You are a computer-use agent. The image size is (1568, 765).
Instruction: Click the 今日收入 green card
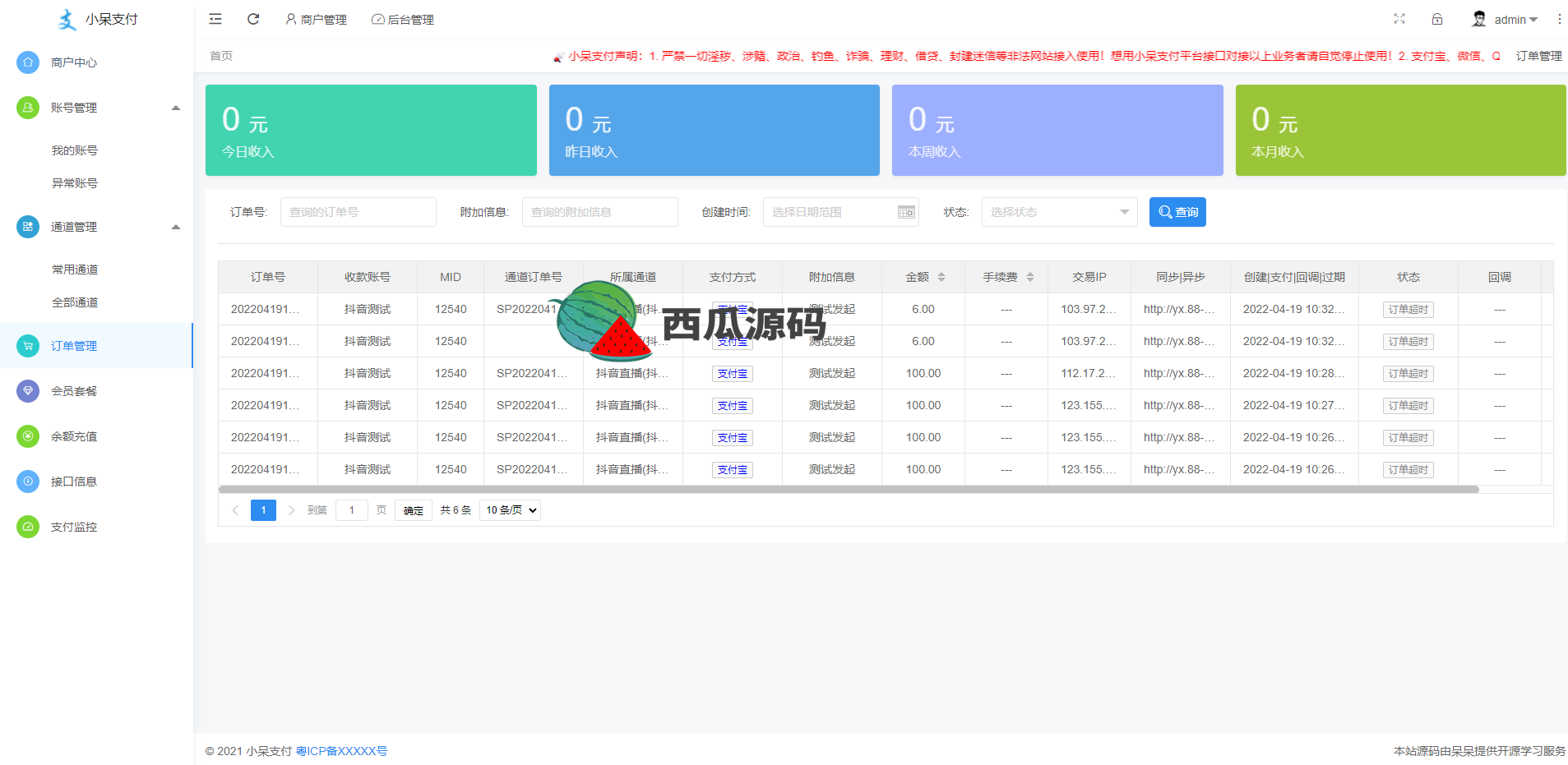click(371, 130)
